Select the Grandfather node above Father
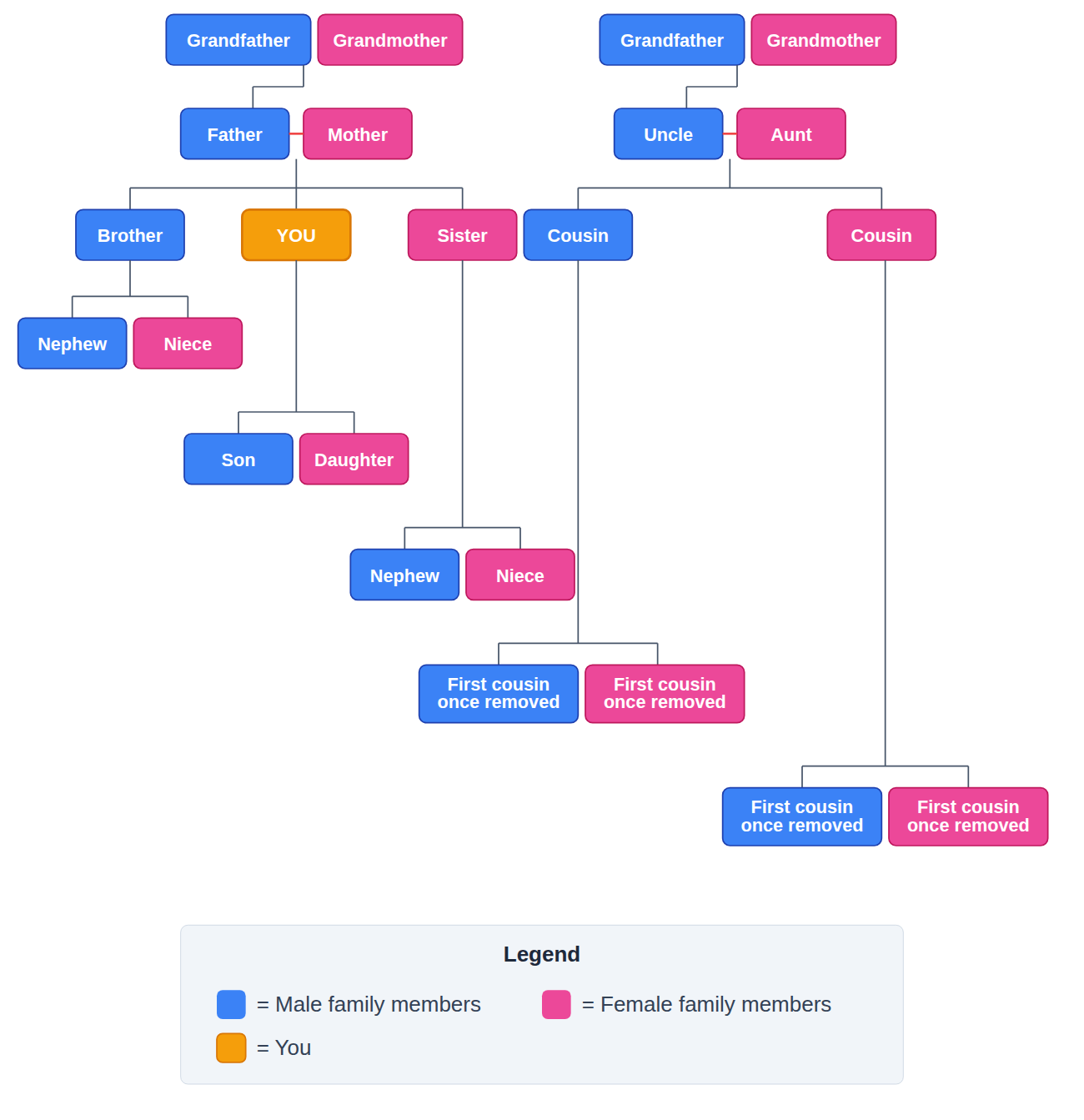 [238, 40]
